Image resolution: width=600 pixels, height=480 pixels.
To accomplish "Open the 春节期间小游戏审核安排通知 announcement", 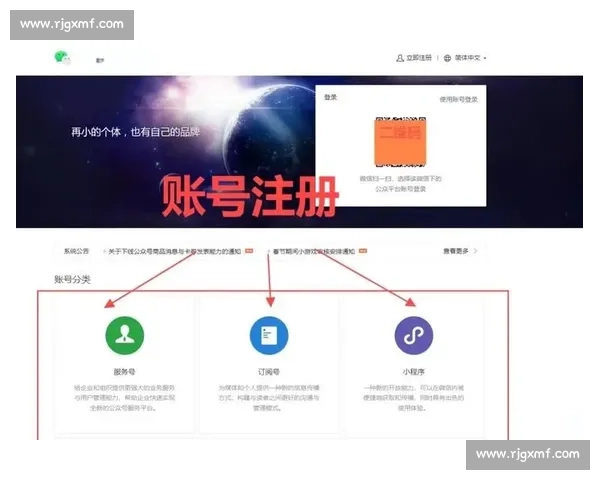I will click(x=314, y=251).
